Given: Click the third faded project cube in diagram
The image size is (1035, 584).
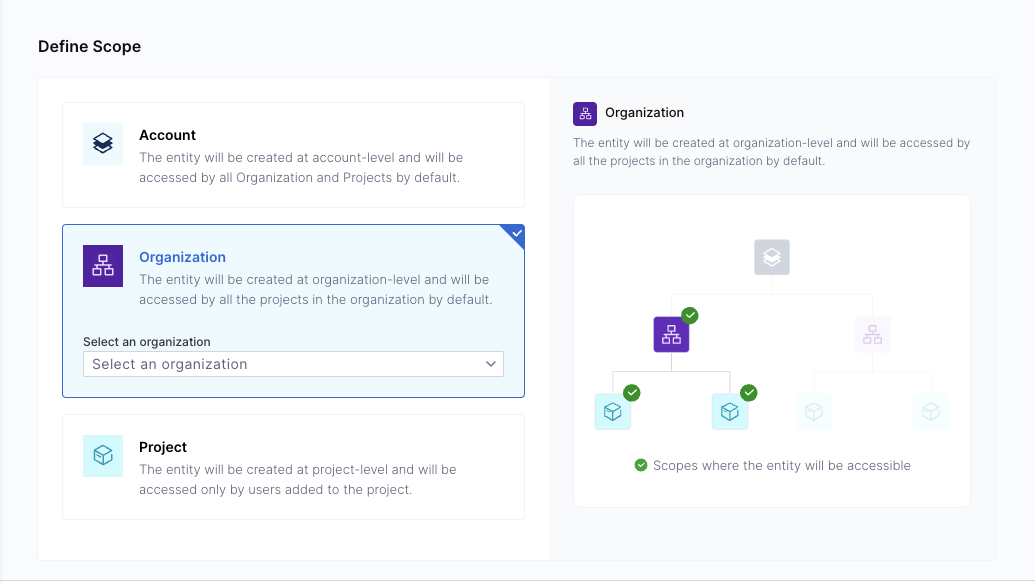Looking at the screenshot, I should pos(813,412).
